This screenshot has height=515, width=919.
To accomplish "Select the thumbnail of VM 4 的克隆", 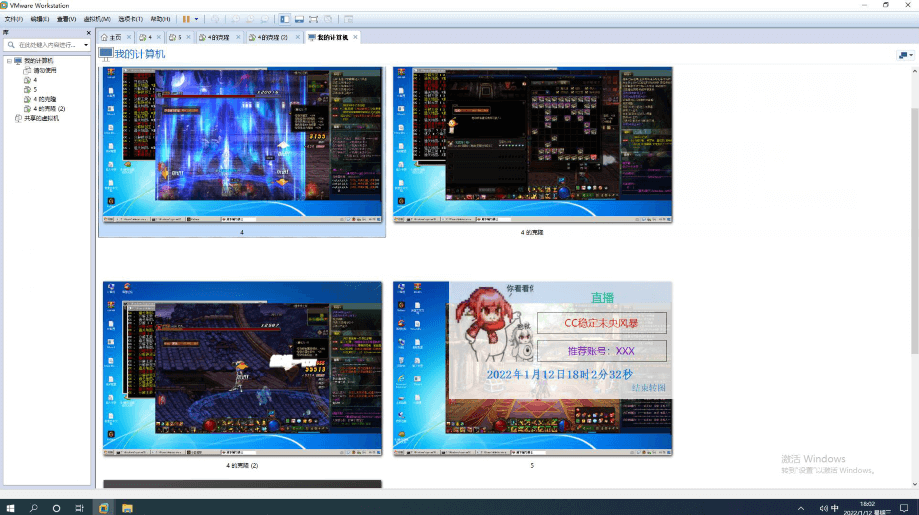I will pyautogui.click(x=532, y=145).
